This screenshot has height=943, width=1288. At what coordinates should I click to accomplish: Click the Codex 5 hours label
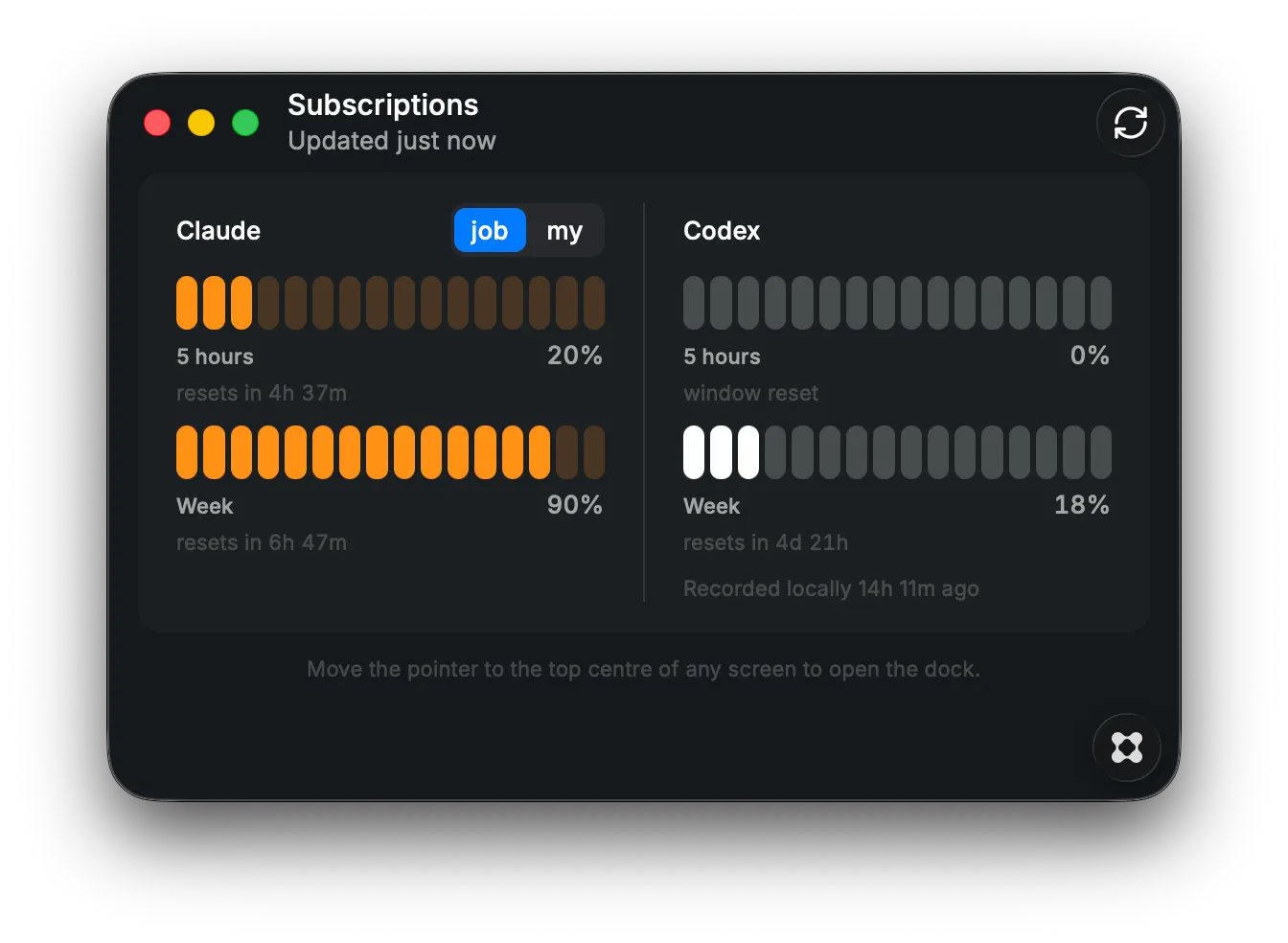pyautogui.click(x=722, y=356)
